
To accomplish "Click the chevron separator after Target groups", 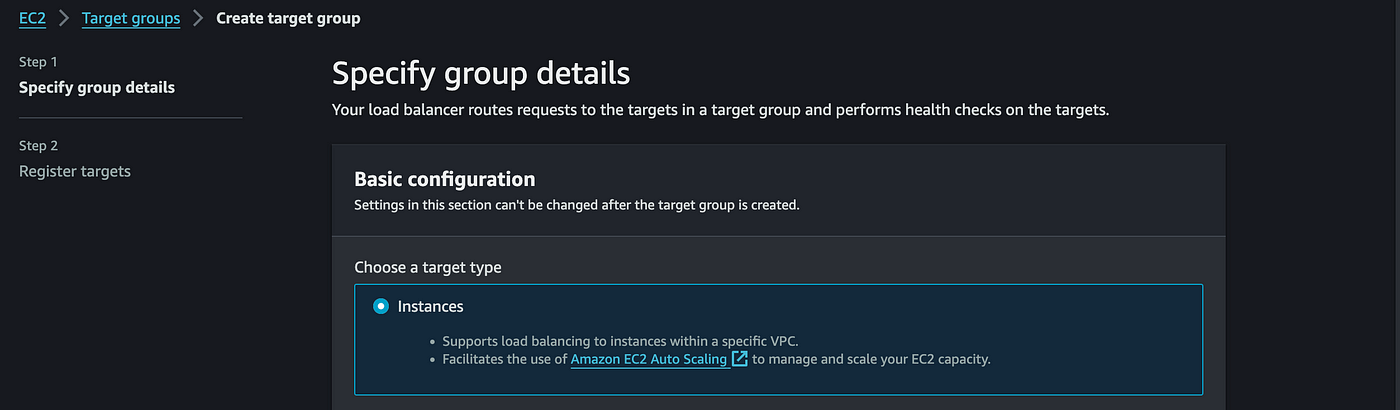I will [198, 18].
